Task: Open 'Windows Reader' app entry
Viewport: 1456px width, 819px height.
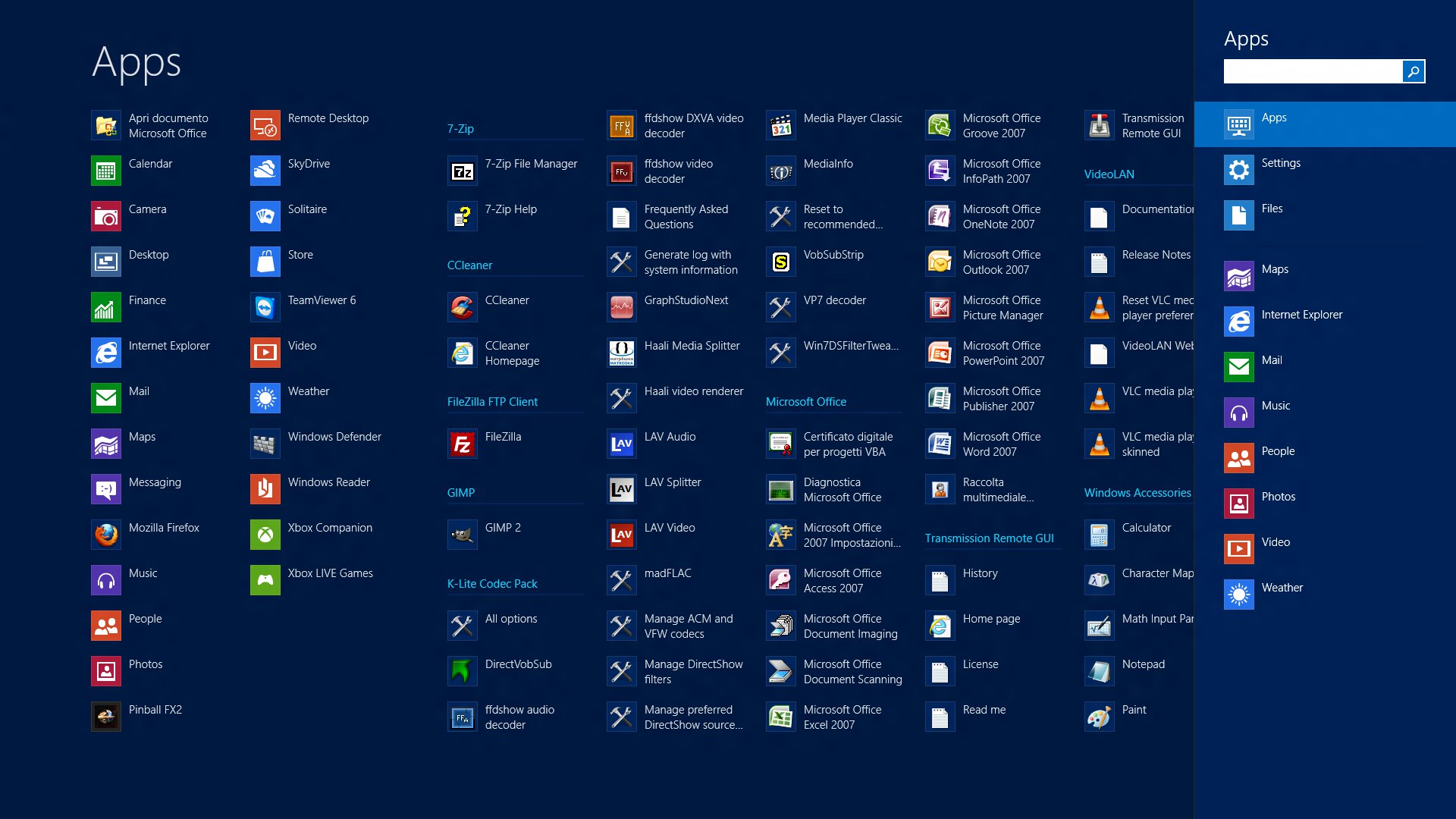Action: tap(318, 489)
